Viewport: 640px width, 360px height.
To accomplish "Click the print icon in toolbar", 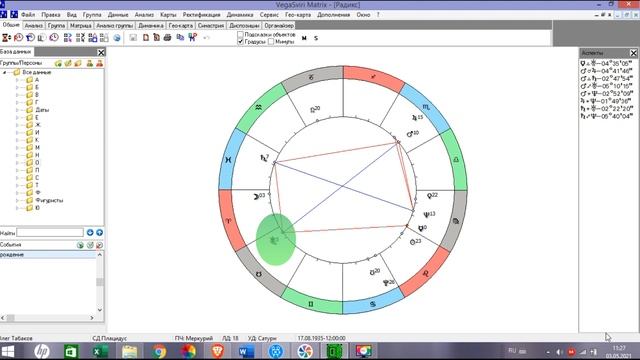I will click(x=167, y=38).
